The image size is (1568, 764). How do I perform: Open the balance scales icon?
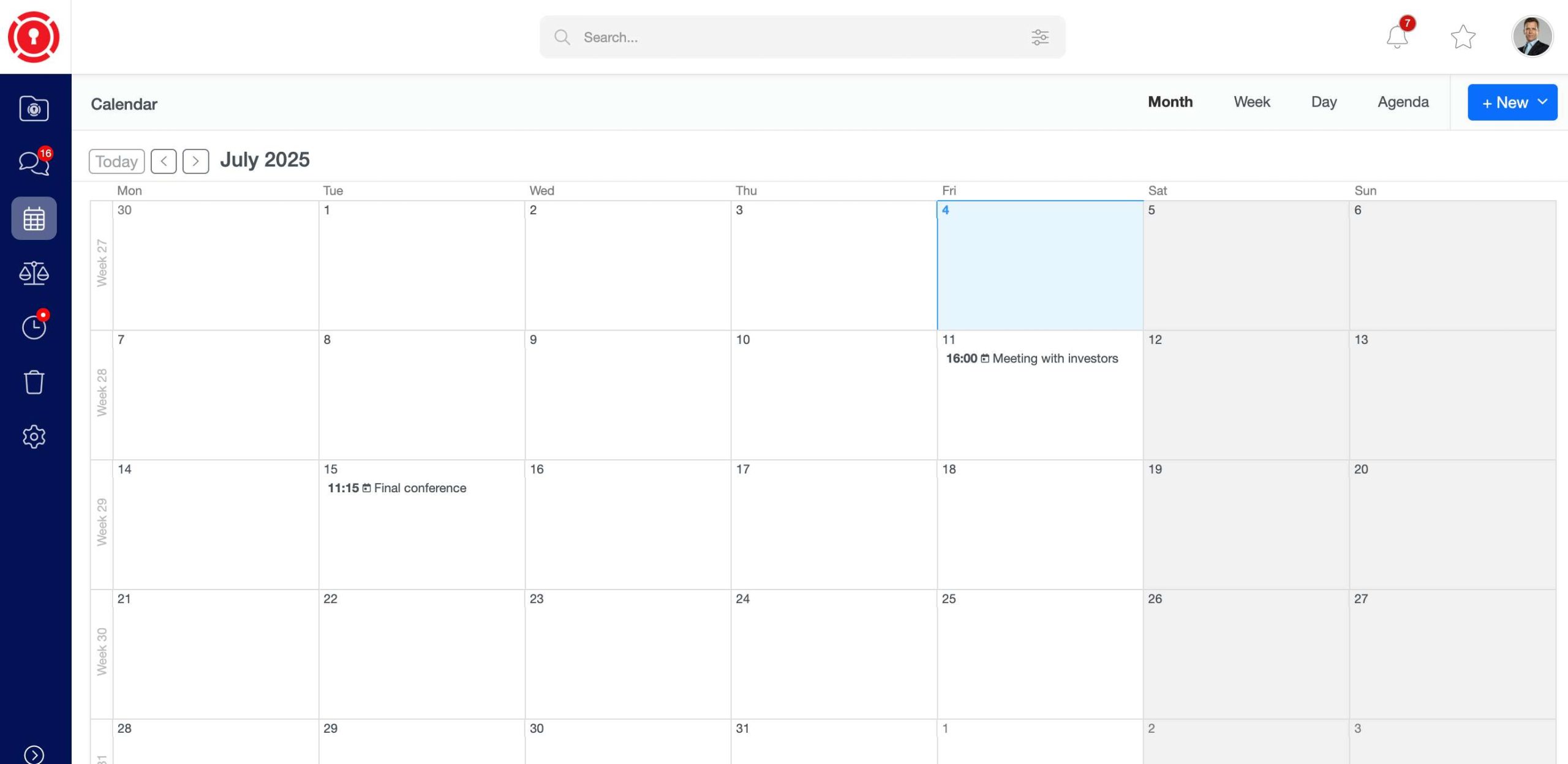34,273
